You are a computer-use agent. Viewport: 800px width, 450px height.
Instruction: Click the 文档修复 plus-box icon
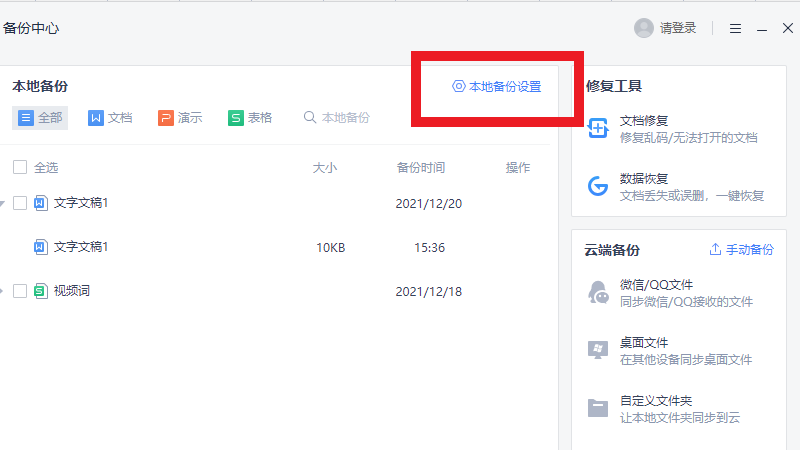coord(597,128)
